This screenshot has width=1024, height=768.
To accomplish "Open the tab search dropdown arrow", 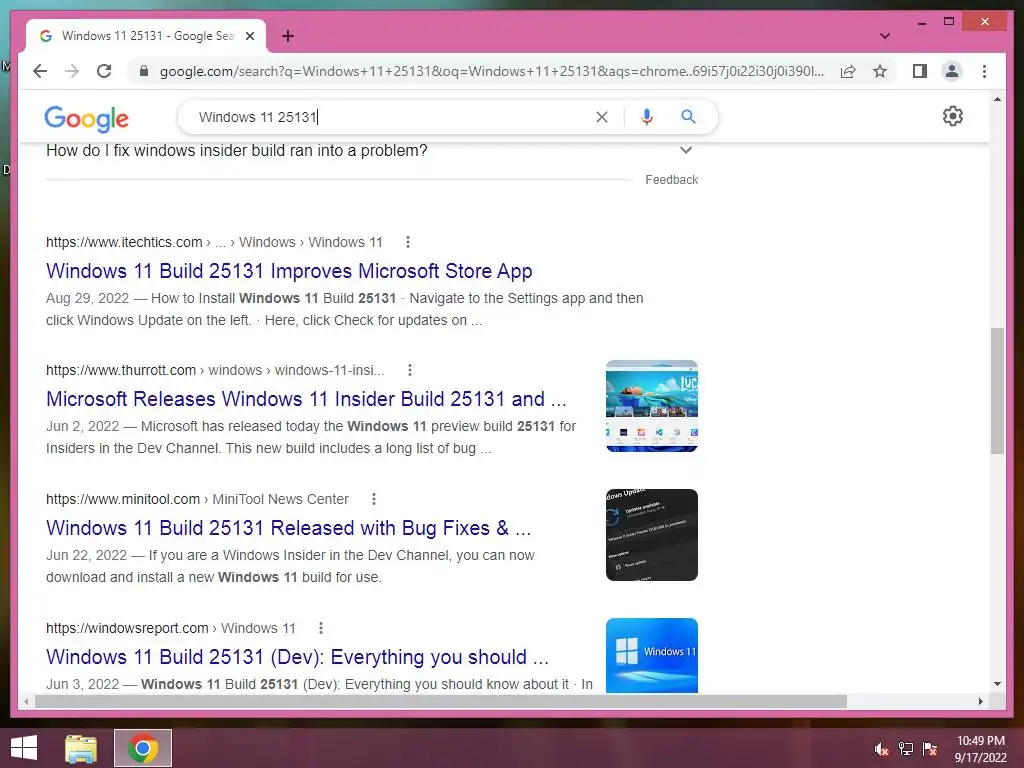I will click(x=885, y=36).
